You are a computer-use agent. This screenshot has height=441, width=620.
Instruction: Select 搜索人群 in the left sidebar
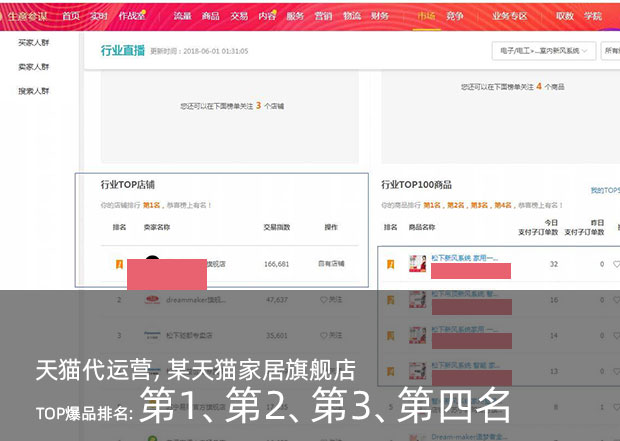pyautogui.click(x=34, y=91)
